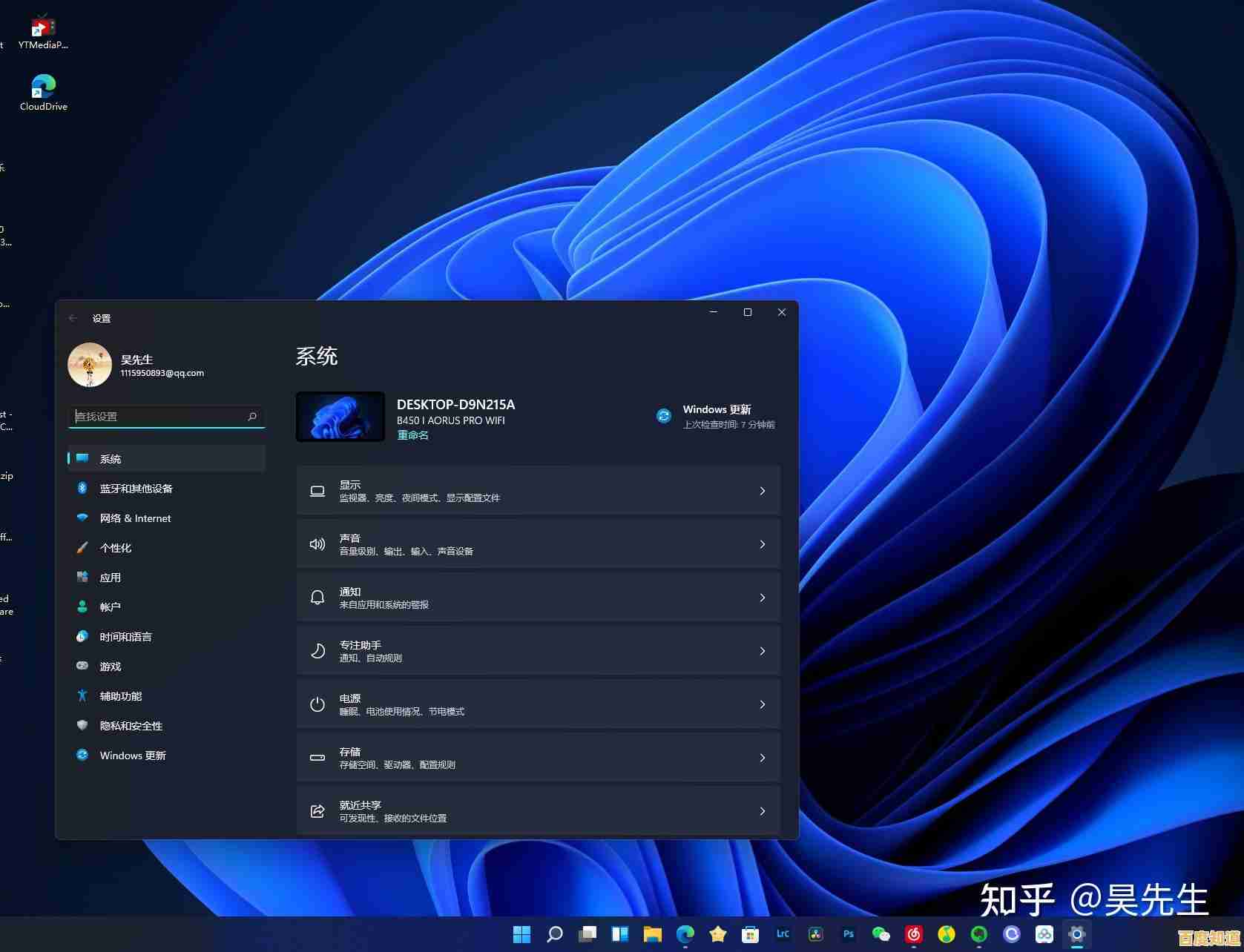Open Windows Start menu
Screen dimensions: 1244x952
pos(523,934)
